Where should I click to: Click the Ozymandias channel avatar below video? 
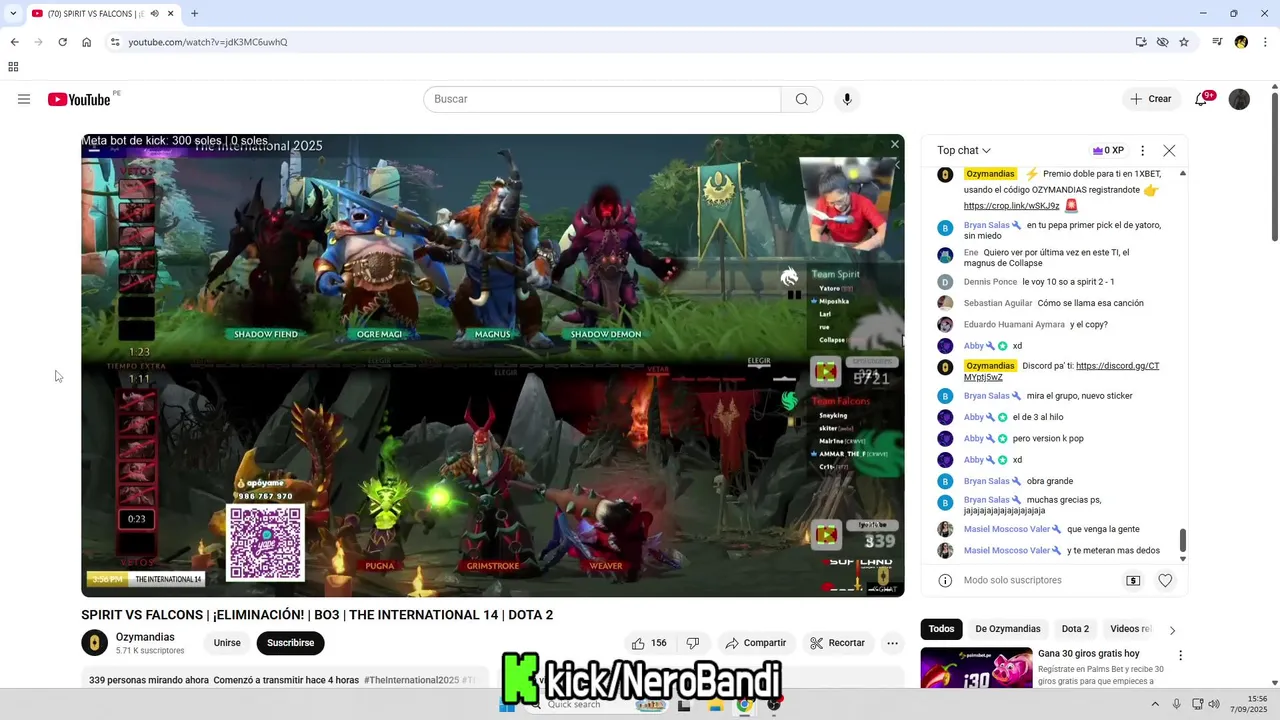click(94, 643)
